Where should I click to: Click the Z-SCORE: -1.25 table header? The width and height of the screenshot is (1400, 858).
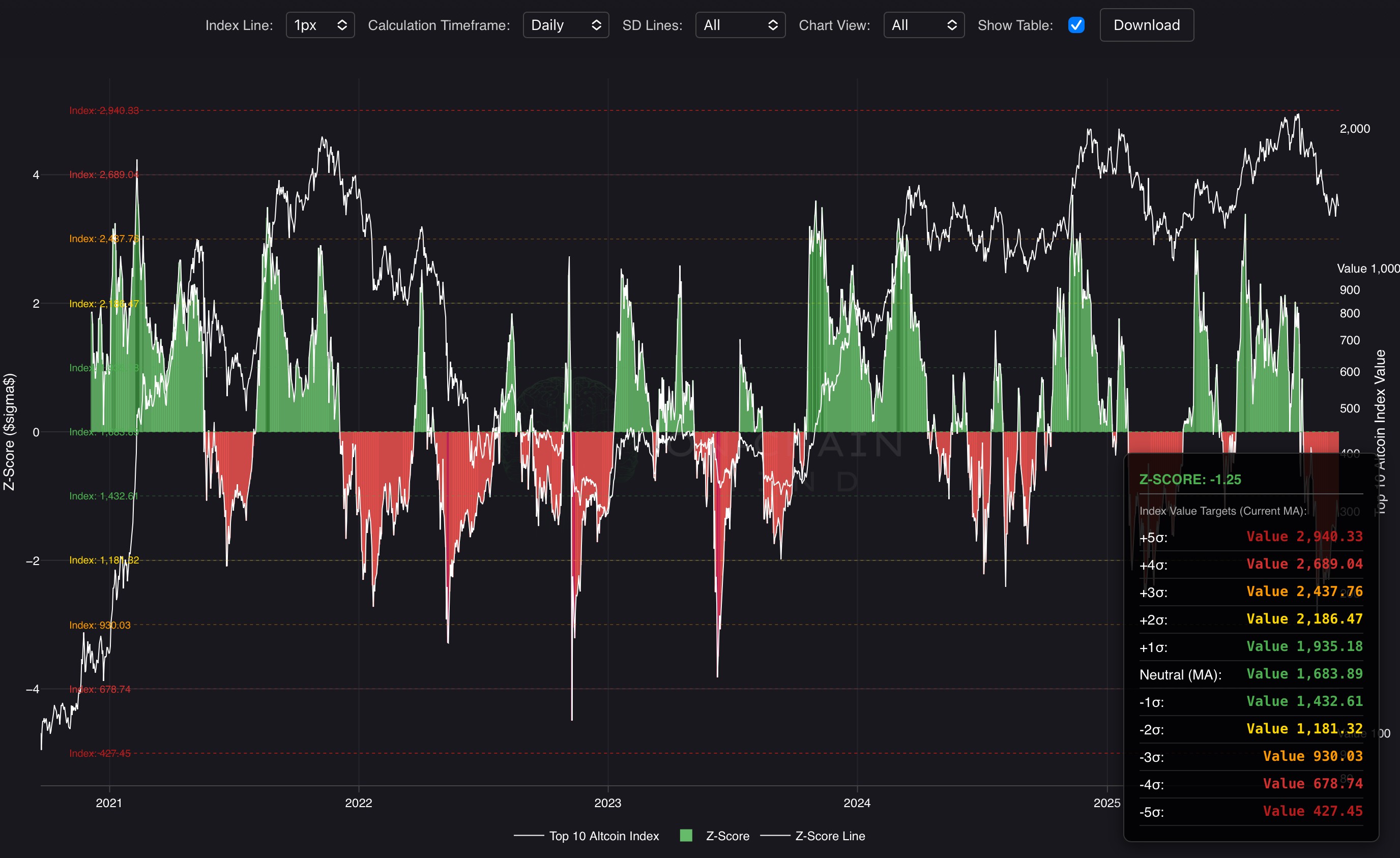coord(1190,479)
